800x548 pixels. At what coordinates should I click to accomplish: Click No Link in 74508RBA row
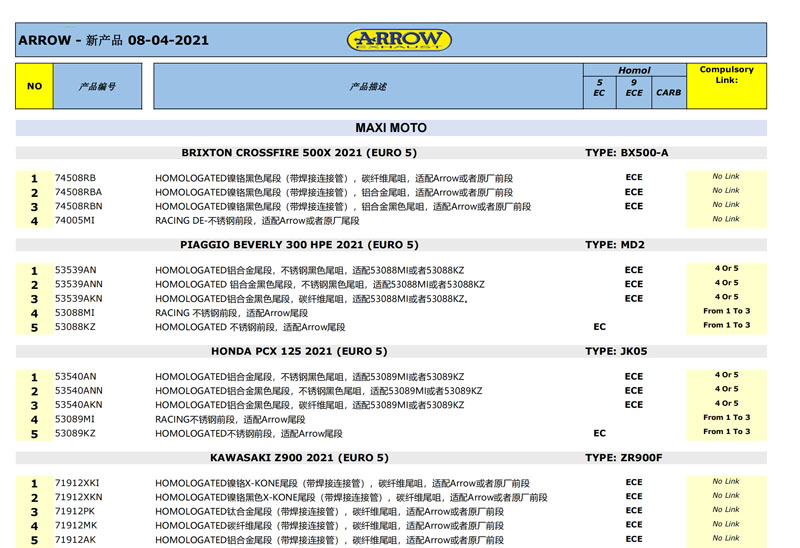click(726, 190)
